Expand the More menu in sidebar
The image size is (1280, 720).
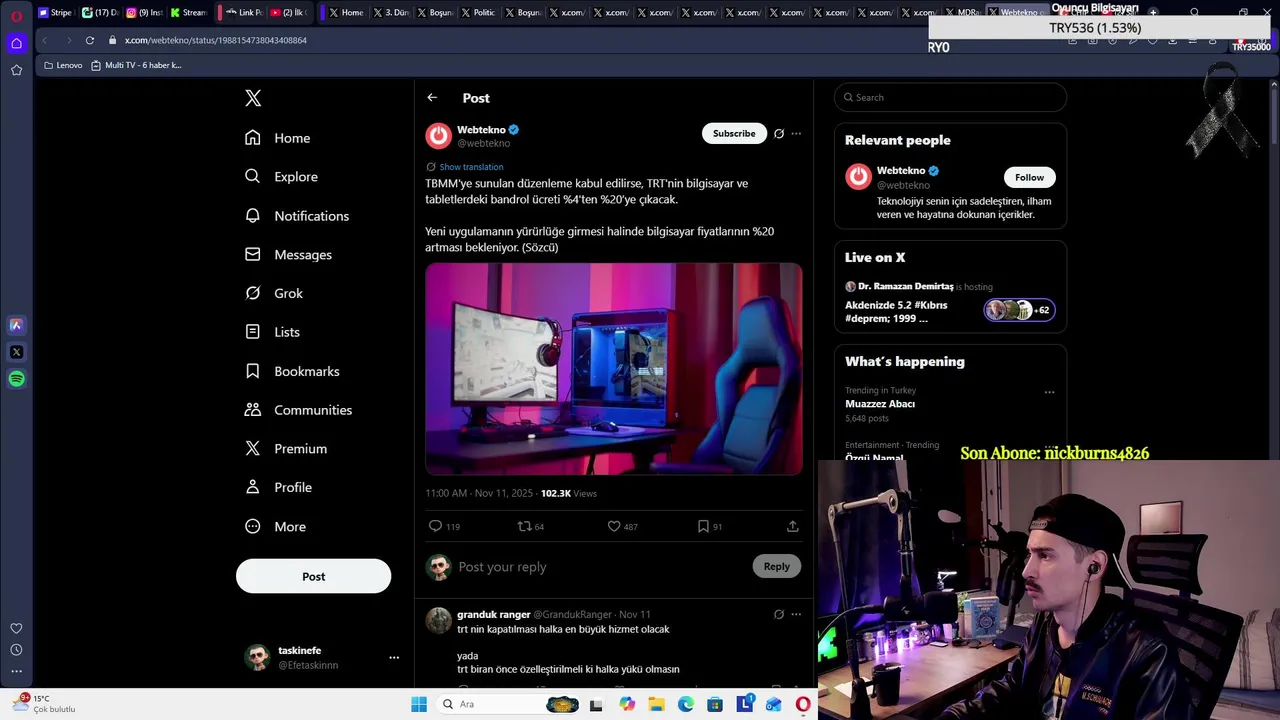(x=275, y=527)
